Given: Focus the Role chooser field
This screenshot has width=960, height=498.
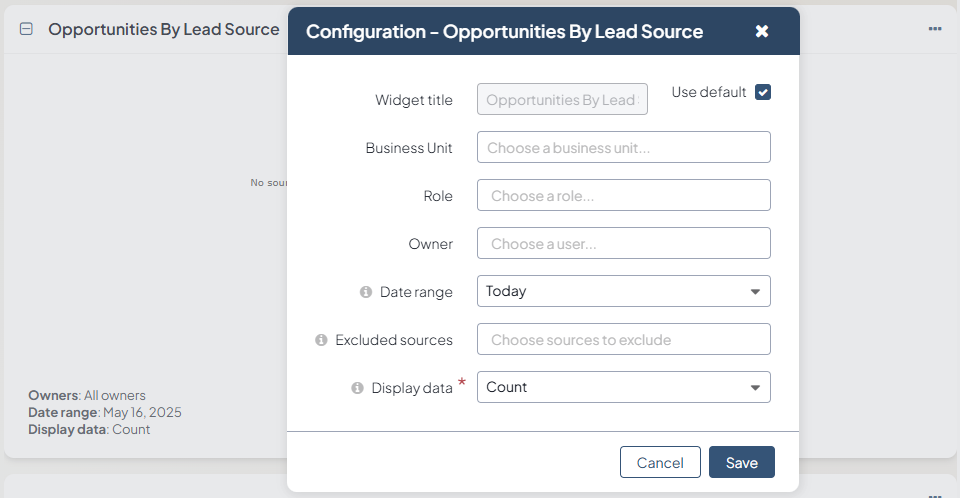Looking at the screenshot, I should click(x=623, y=195).
